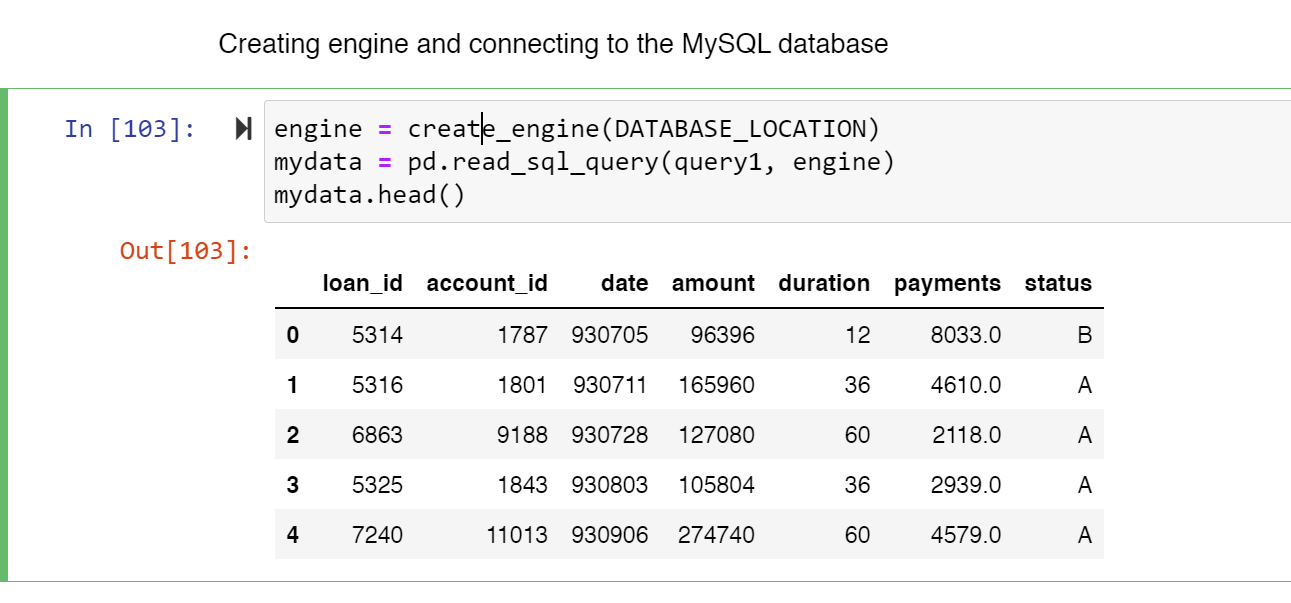Screen dimensions: 1291x603
Task: Click the payments column header
Action: coord(947,283)
